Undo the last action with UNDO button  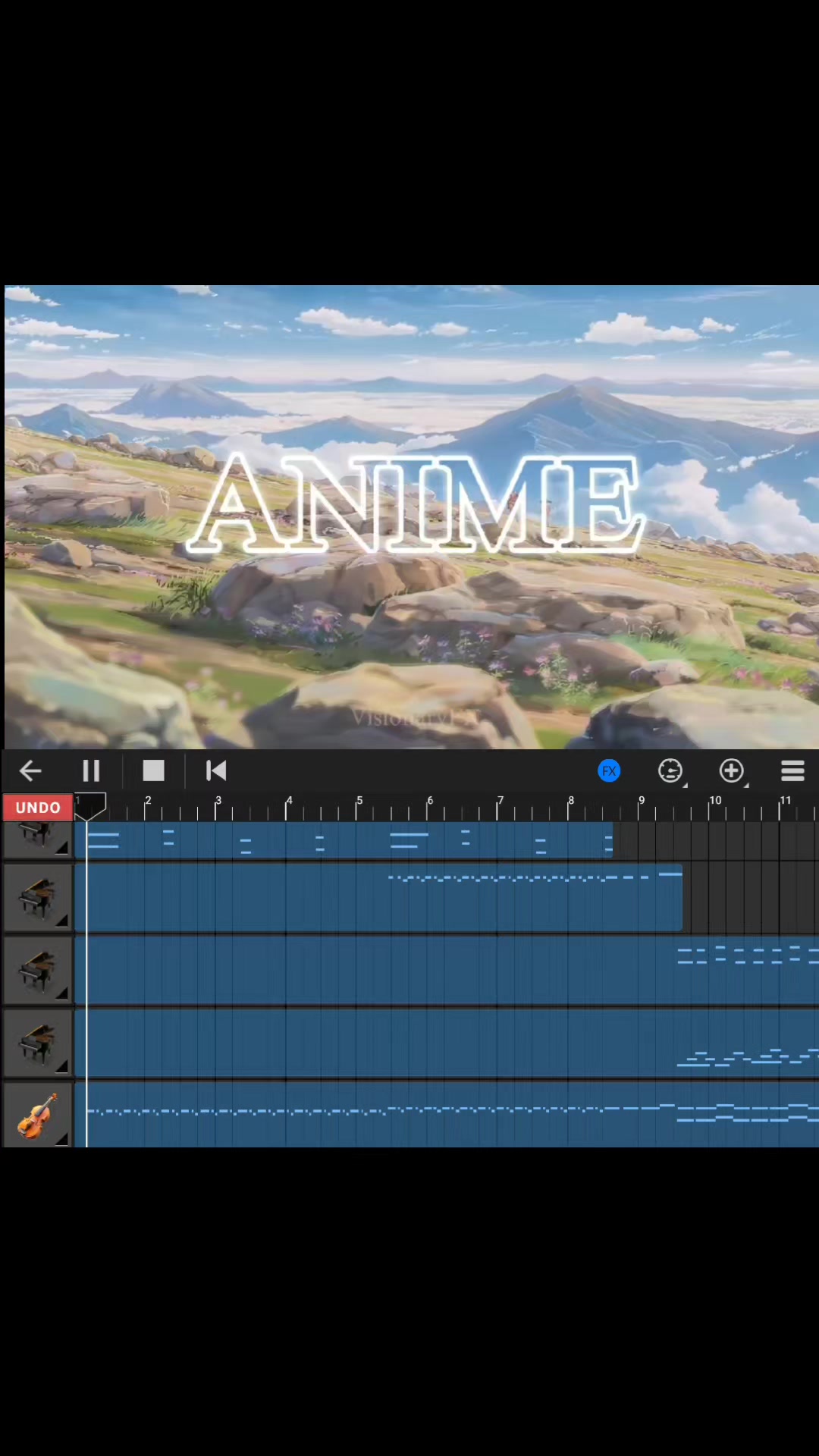(x=38, y=808)
